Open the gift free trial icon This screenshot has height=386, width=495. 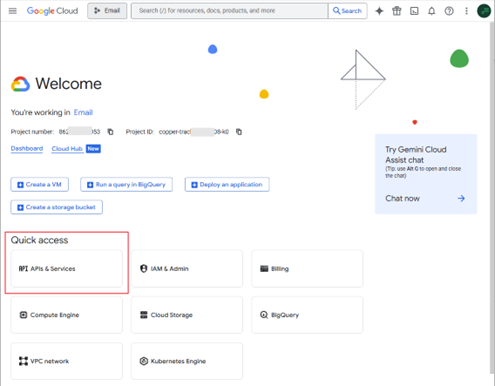coord(397,11)
